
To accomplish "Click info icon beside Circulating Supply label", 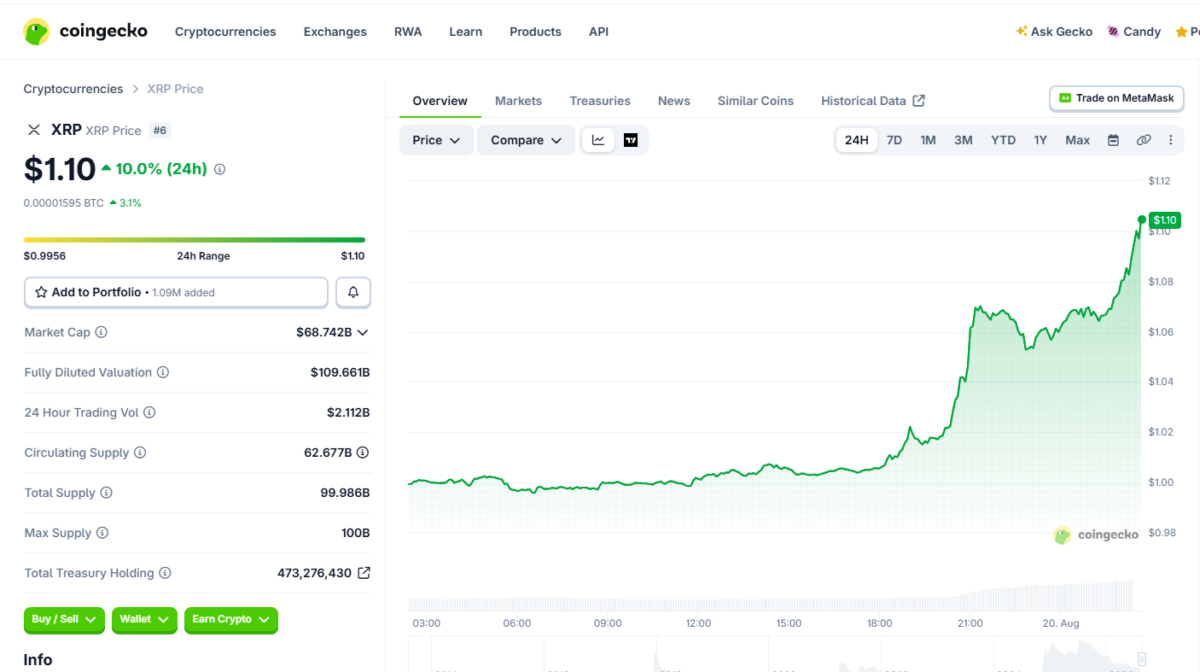I will tap(140, 452).
